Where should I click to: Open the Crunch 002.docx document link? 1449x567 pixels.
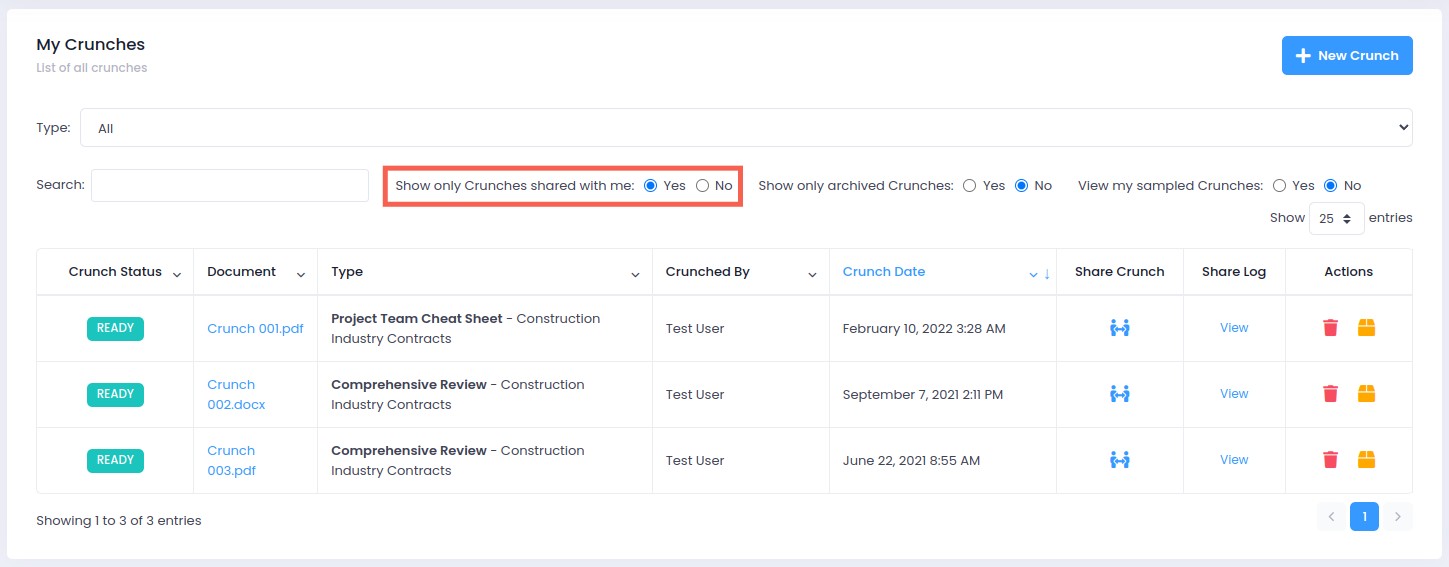pyautogui.click(x=236, y=394)
